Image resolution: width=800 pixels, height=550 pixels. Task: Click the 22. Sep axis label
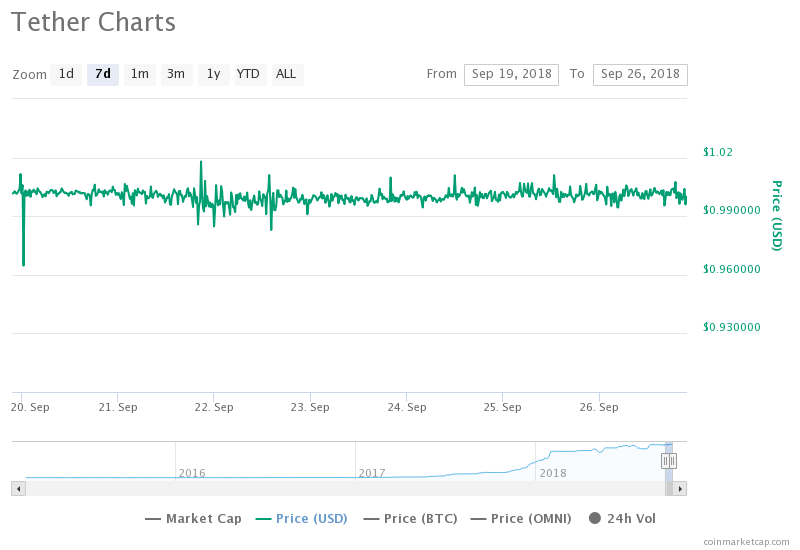(x=214, y=407)
